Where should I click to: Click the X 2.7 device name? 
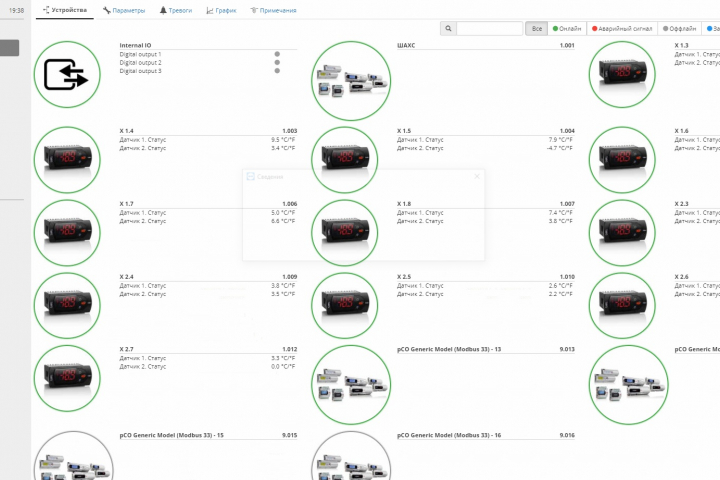127,349
